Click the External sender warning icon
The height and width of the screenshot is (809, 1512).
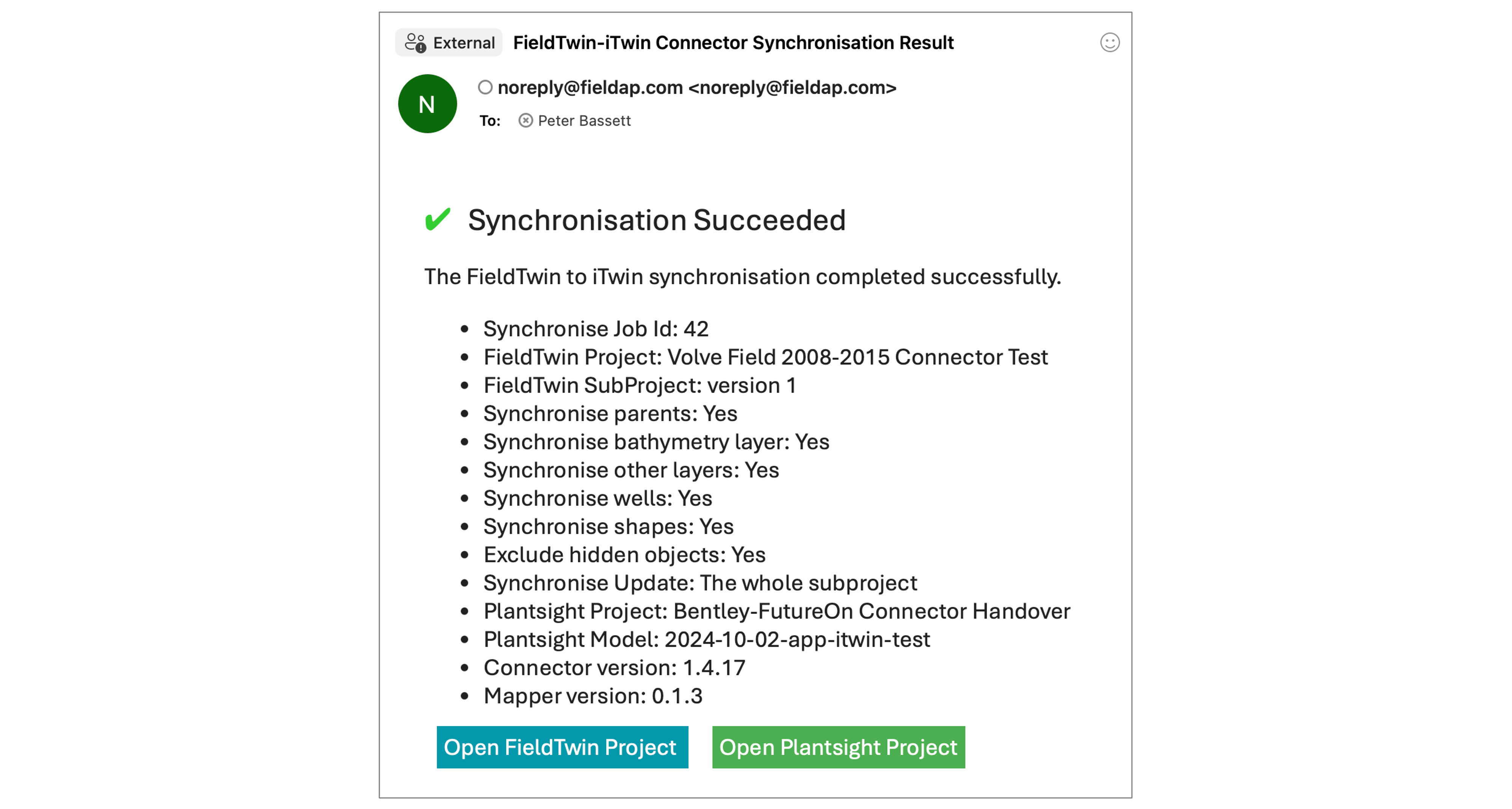tap(416, 43)
